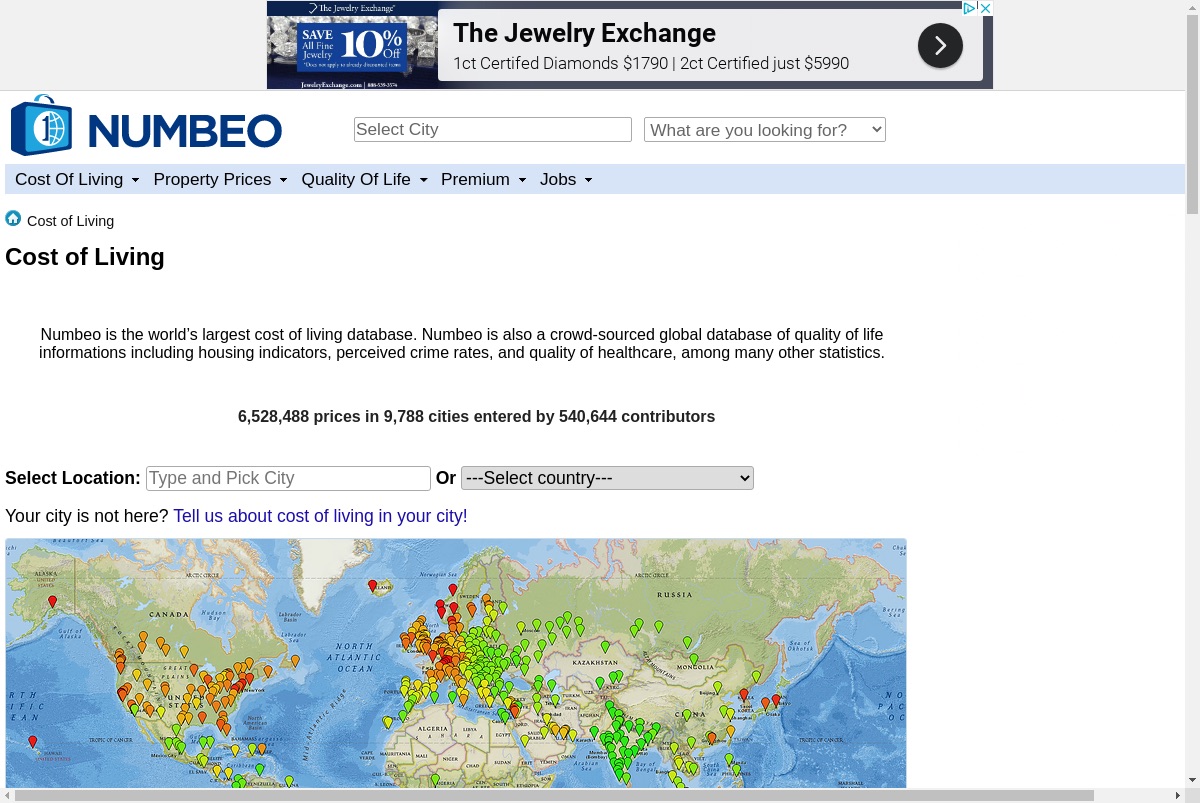
Task: Click the vertical scrollbar thumb
Action: [1192, 113]
